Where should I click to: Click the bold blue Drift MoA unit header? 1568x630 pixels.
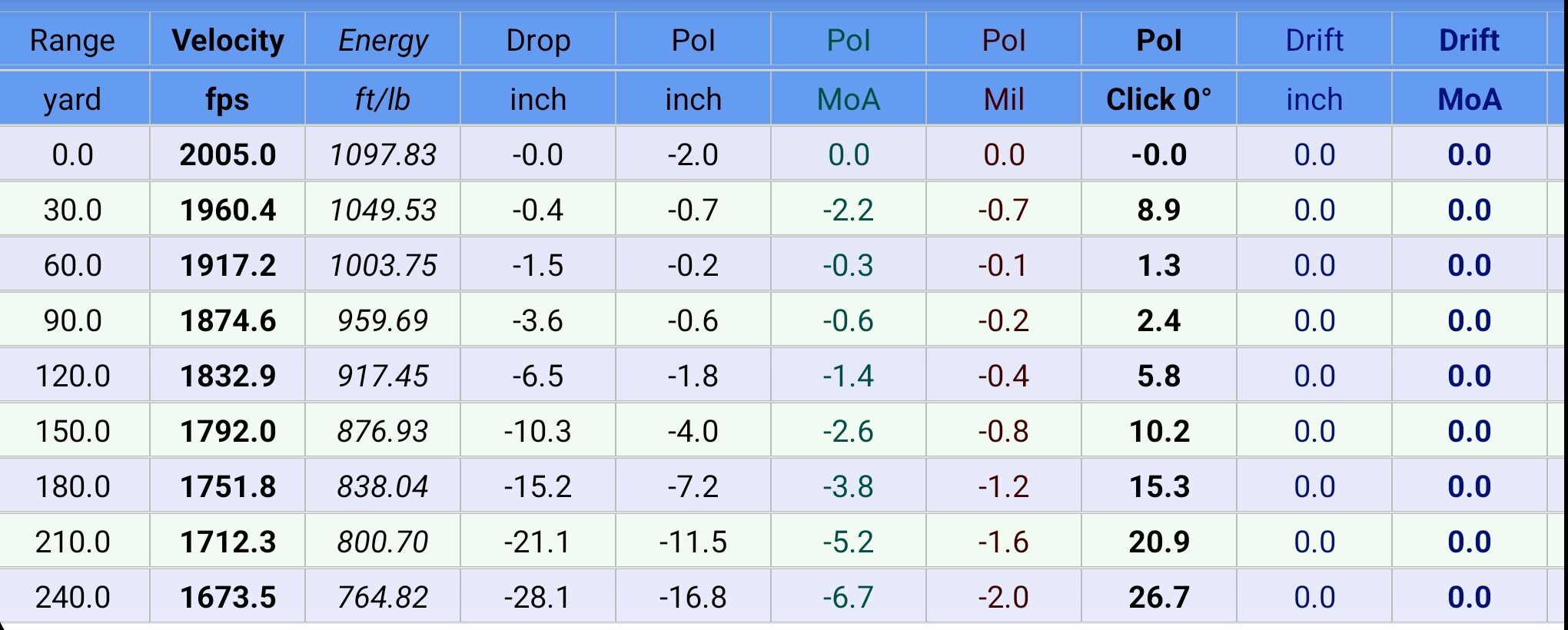tap(1470, 99)
